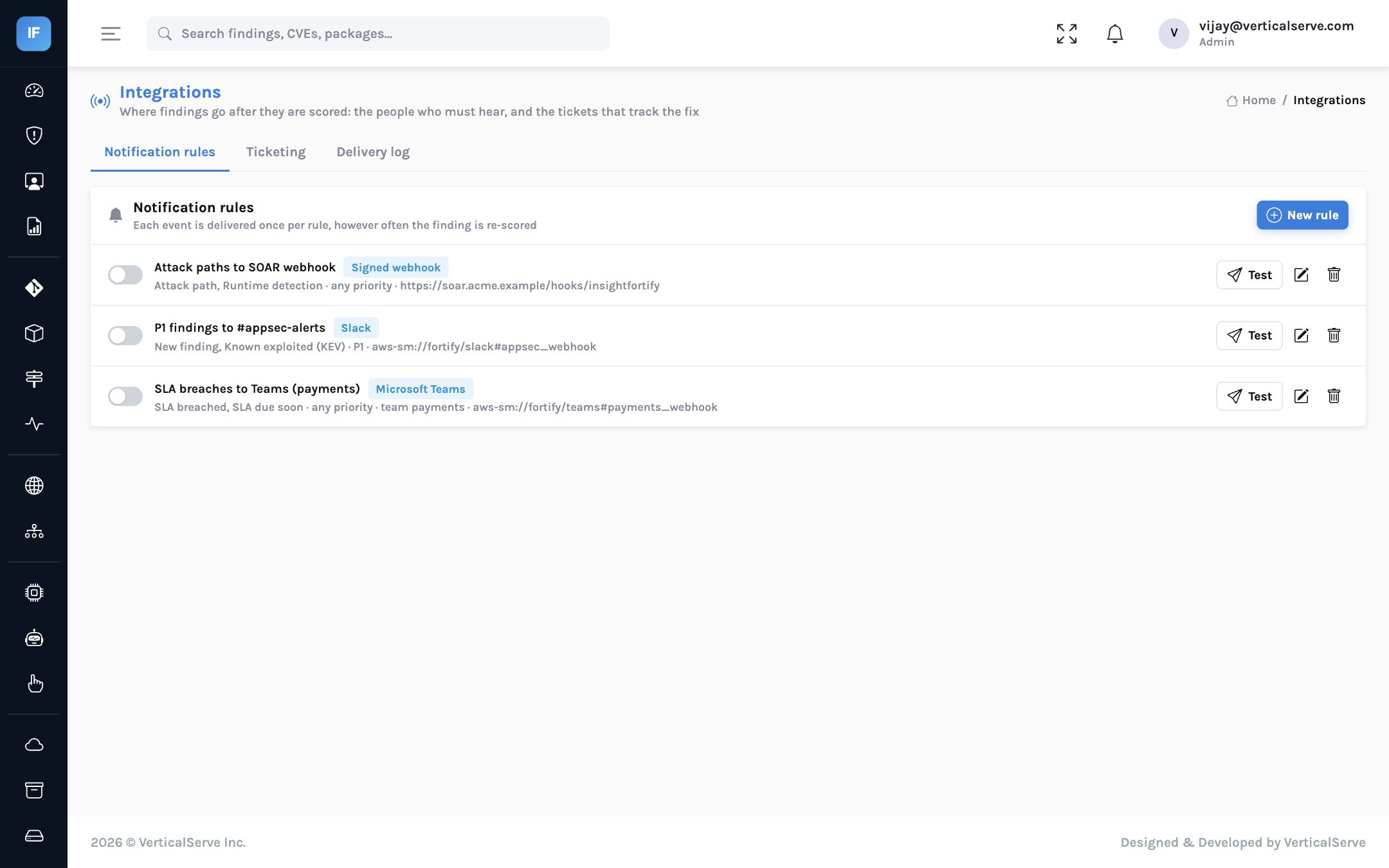1389x868 pixels.
Task: Go to Home via breadcrumb
Action: [1251, 100]
